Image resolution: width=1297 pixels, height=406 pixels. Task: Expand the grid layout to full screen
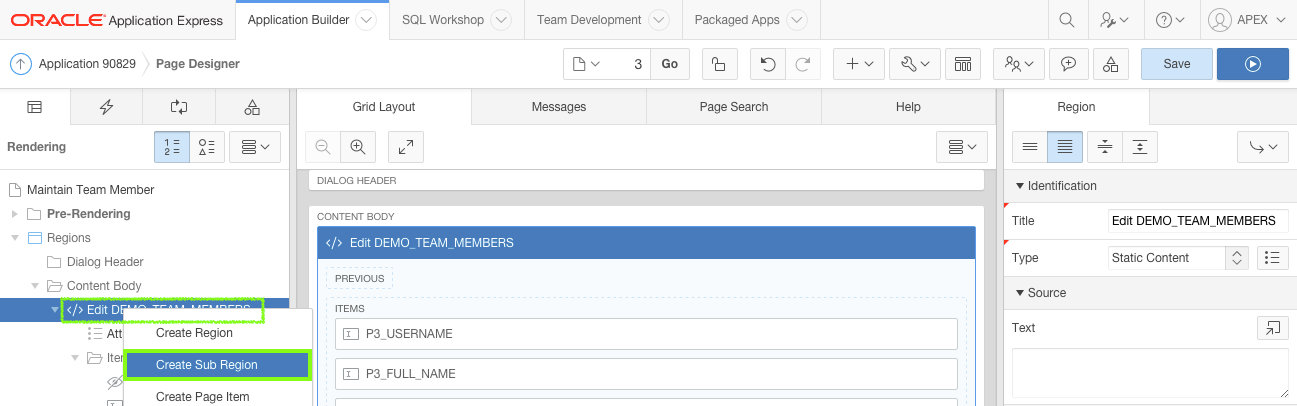pos(406,147)
